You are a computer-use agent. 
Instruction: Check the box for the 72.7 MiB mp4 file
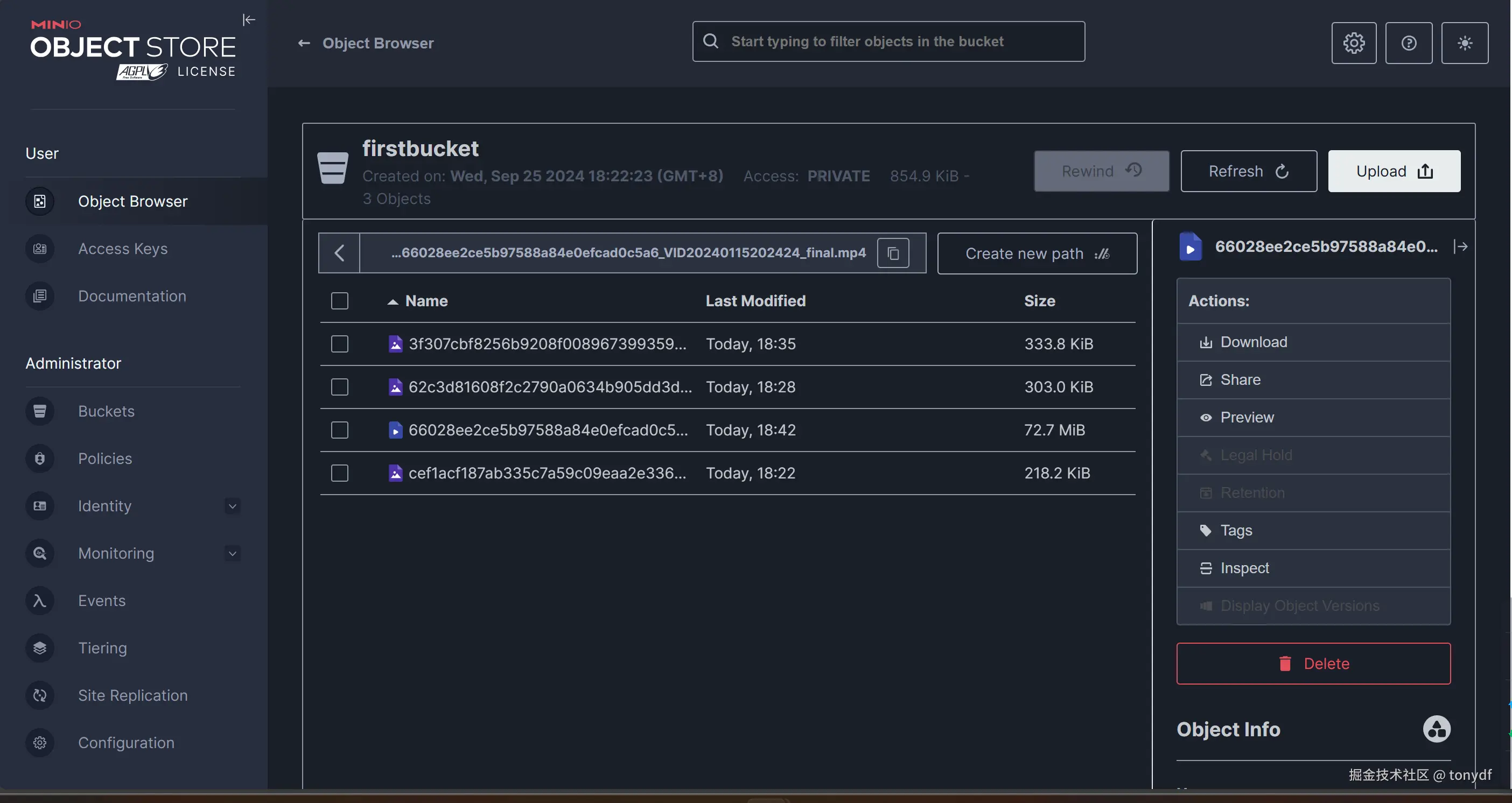click(x=340, y=430)
